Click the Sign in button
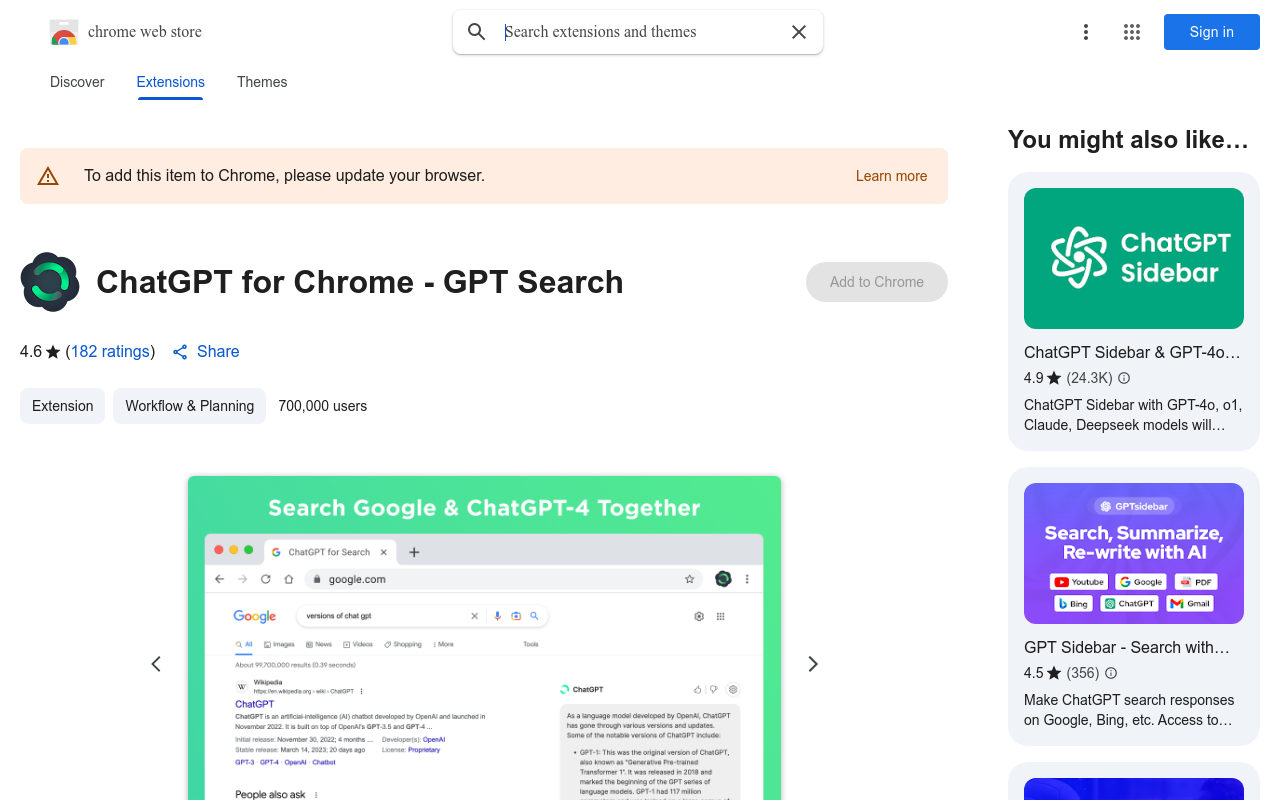The height and width of the screenshot is (800, 1280). tap(1211, 32)
